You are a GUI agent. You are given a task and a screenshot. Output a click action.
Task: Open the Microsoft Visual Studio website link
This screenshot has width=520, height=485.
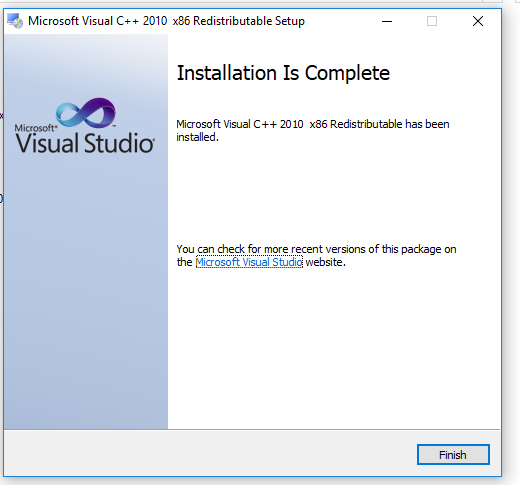pyautogui.click(x=249, y=262)
